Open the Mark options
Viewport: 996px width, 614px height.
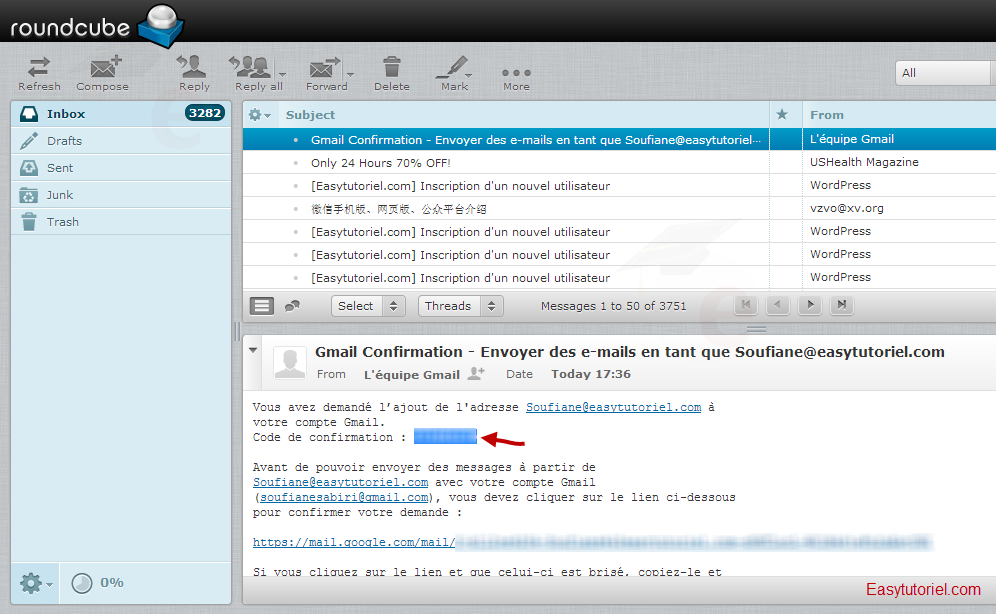(455, 74)
